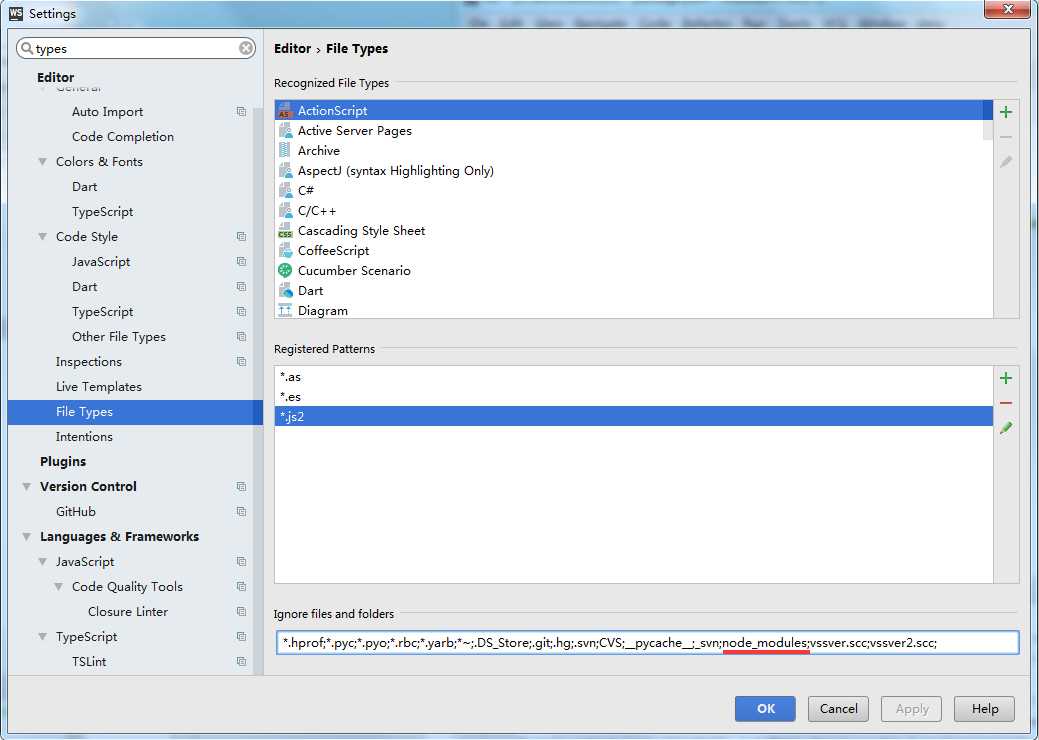Screen dimensions: 1039x740
Task: Collapse the Colors & Fonts tree node
Action: 42,162
